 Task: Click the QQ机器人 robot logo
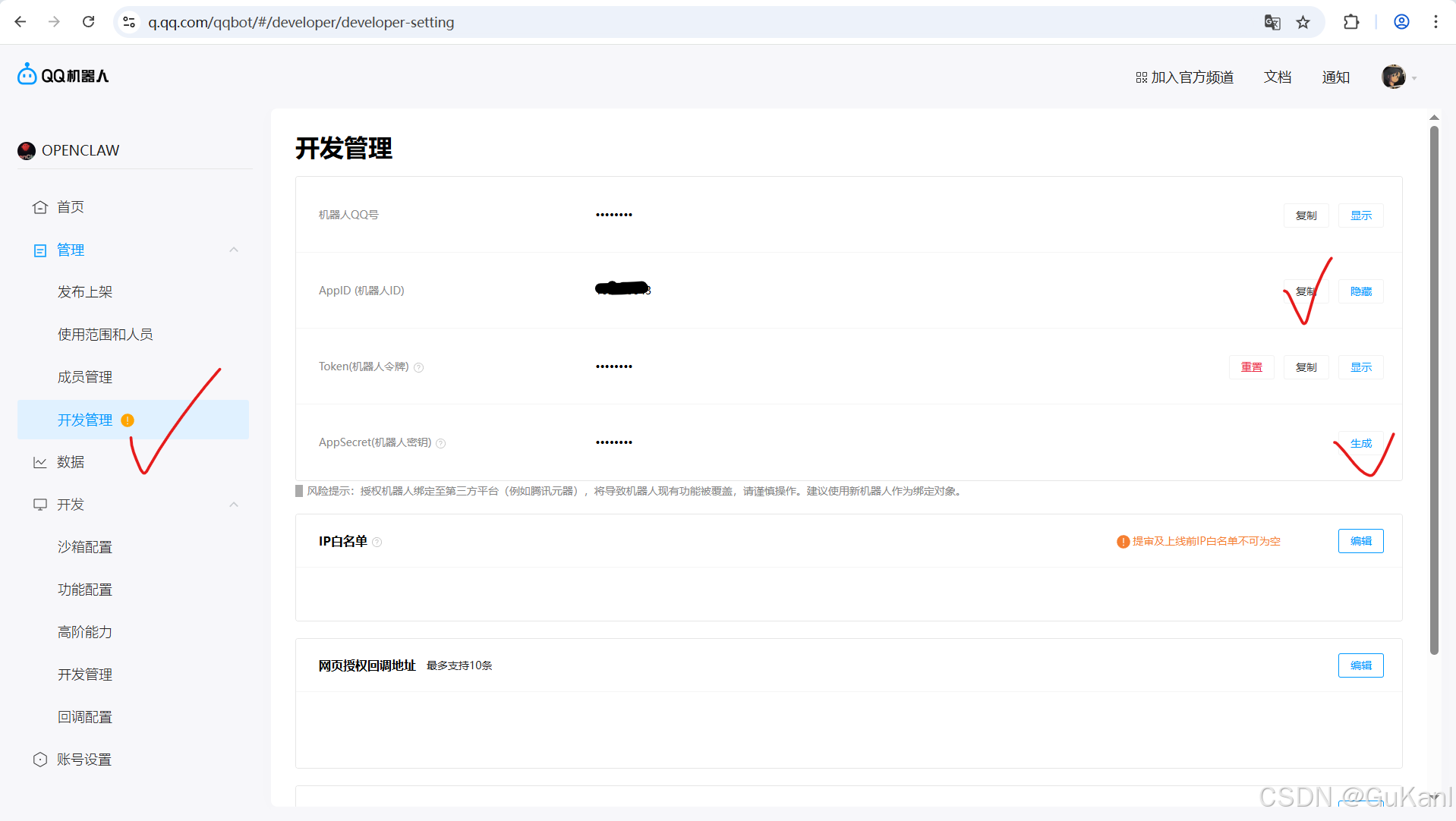pyautogui.click(x=27, y=74)
